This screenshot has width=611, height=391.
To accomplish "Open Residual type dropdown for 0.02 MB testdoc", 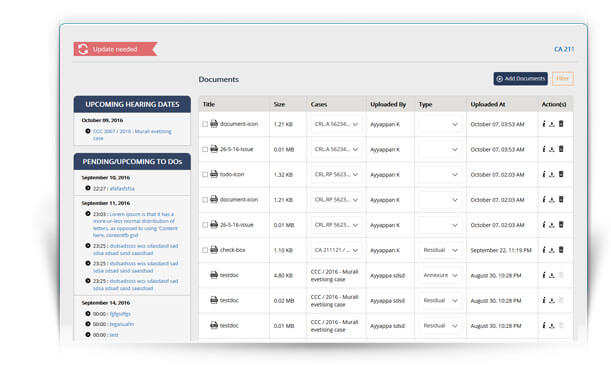I will tap(440, 301).
